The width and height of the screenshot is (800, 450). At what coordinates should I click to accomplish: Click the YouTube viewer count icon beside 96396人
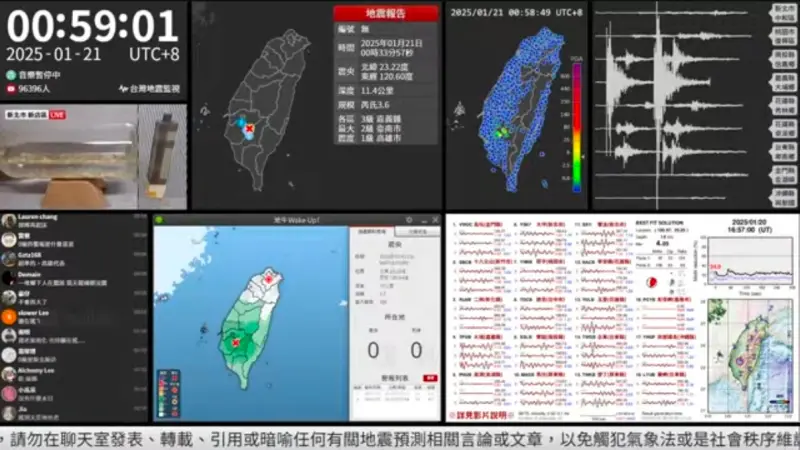pyautogui.click(x=11, y=89)
